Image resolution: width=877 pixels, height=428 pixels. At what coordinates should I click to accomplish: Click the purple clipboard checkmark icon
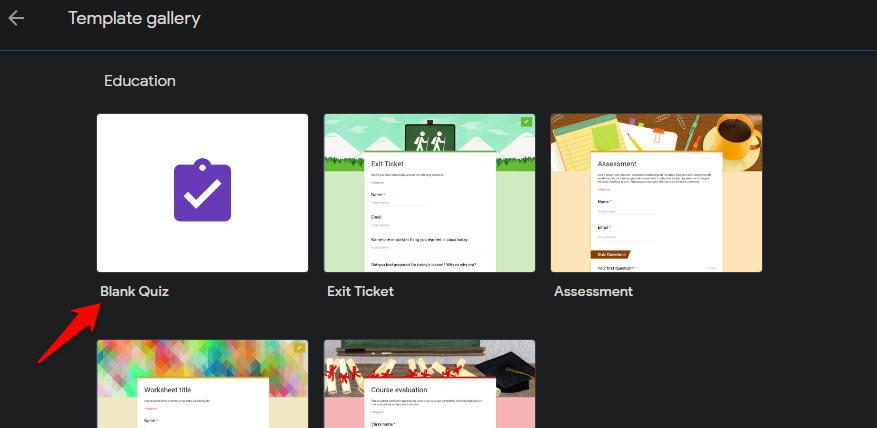202,190
